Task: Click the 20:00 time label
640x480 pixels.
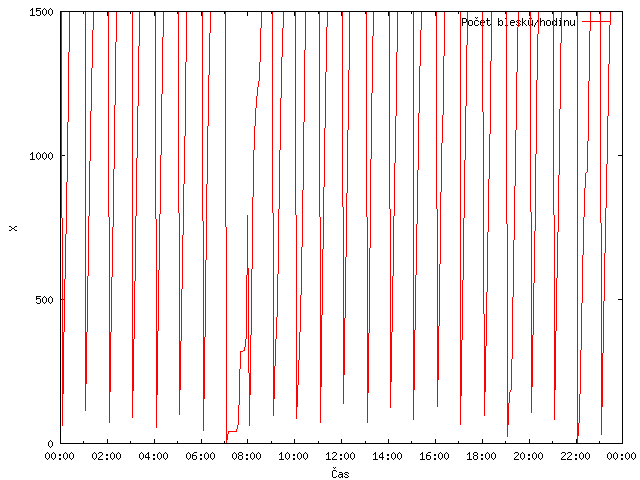Action: [528, 456]
